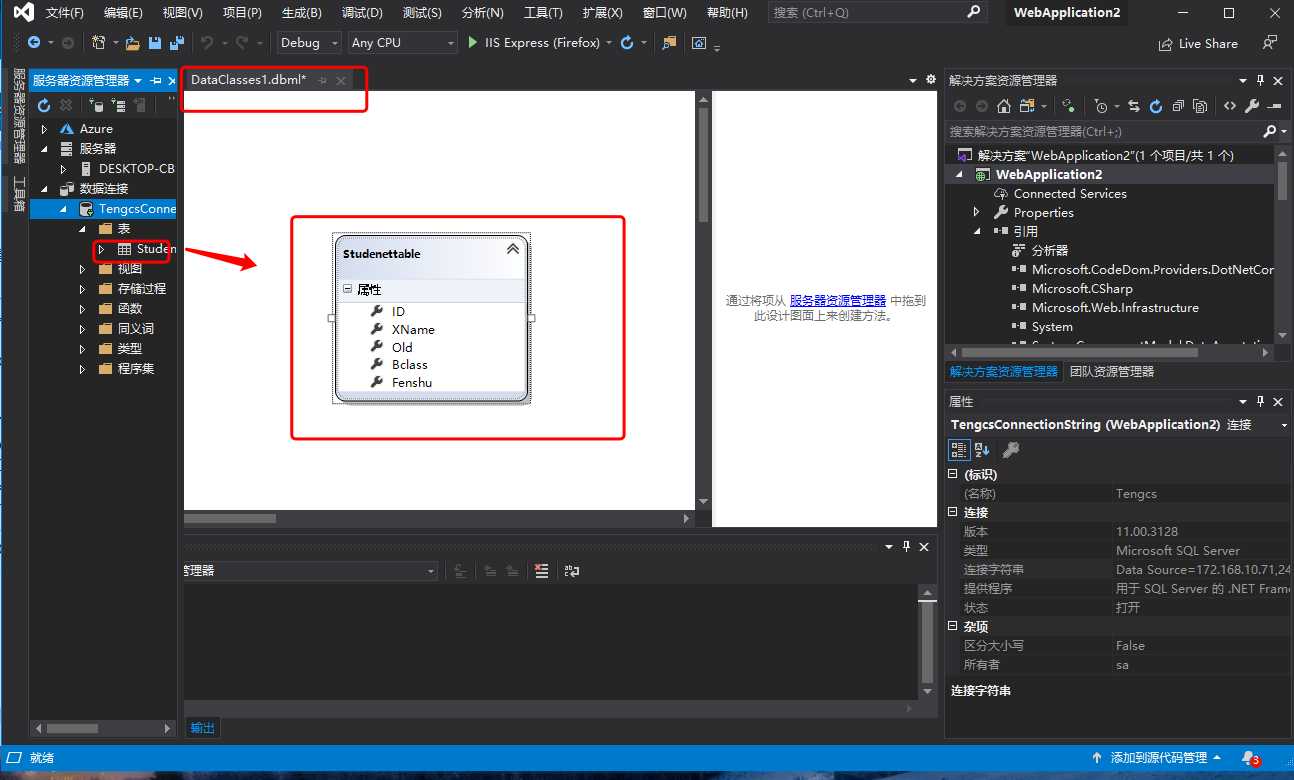Click clear all icon in Output toolbar
This screenshot has width=1294, height=780.
(x=541, y=571)
